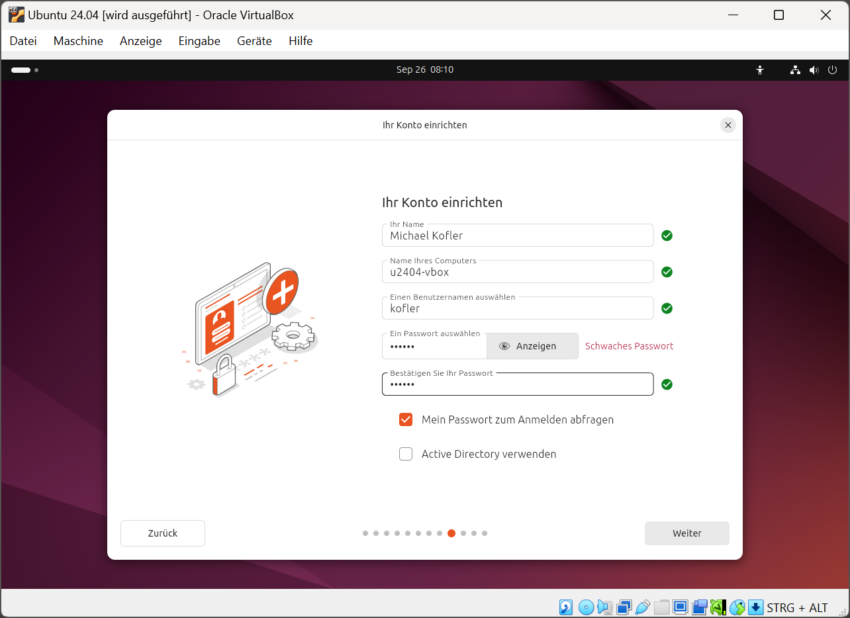Screen dimensions: 850x618
Task: Click the recording icon in status bar
Action: [x=699, y=607]
